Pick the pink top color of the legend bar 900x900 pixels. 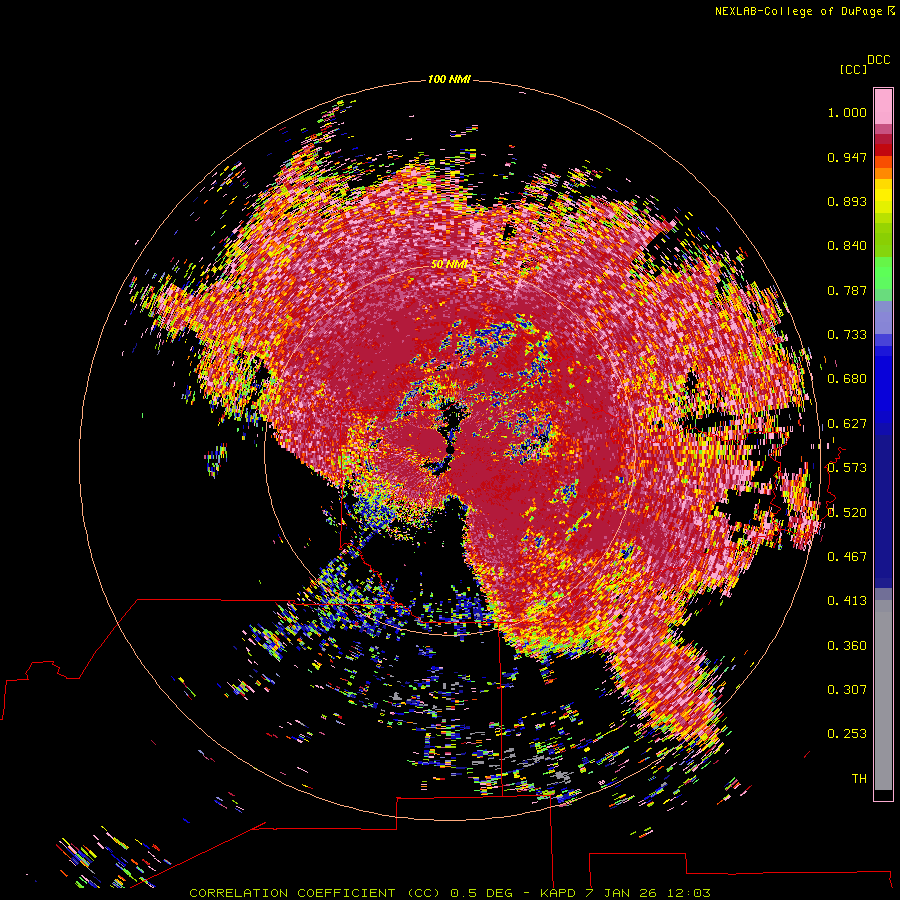[883, 107]
